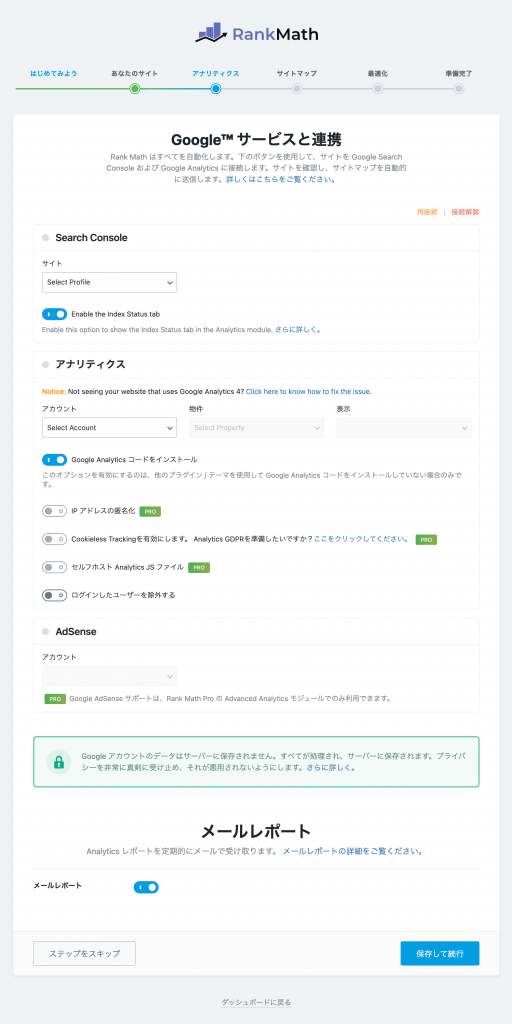Screen dimensions: 512x1024
Task: Click さらに詳しく link under Index Status
Action: [x=298, y=330]
